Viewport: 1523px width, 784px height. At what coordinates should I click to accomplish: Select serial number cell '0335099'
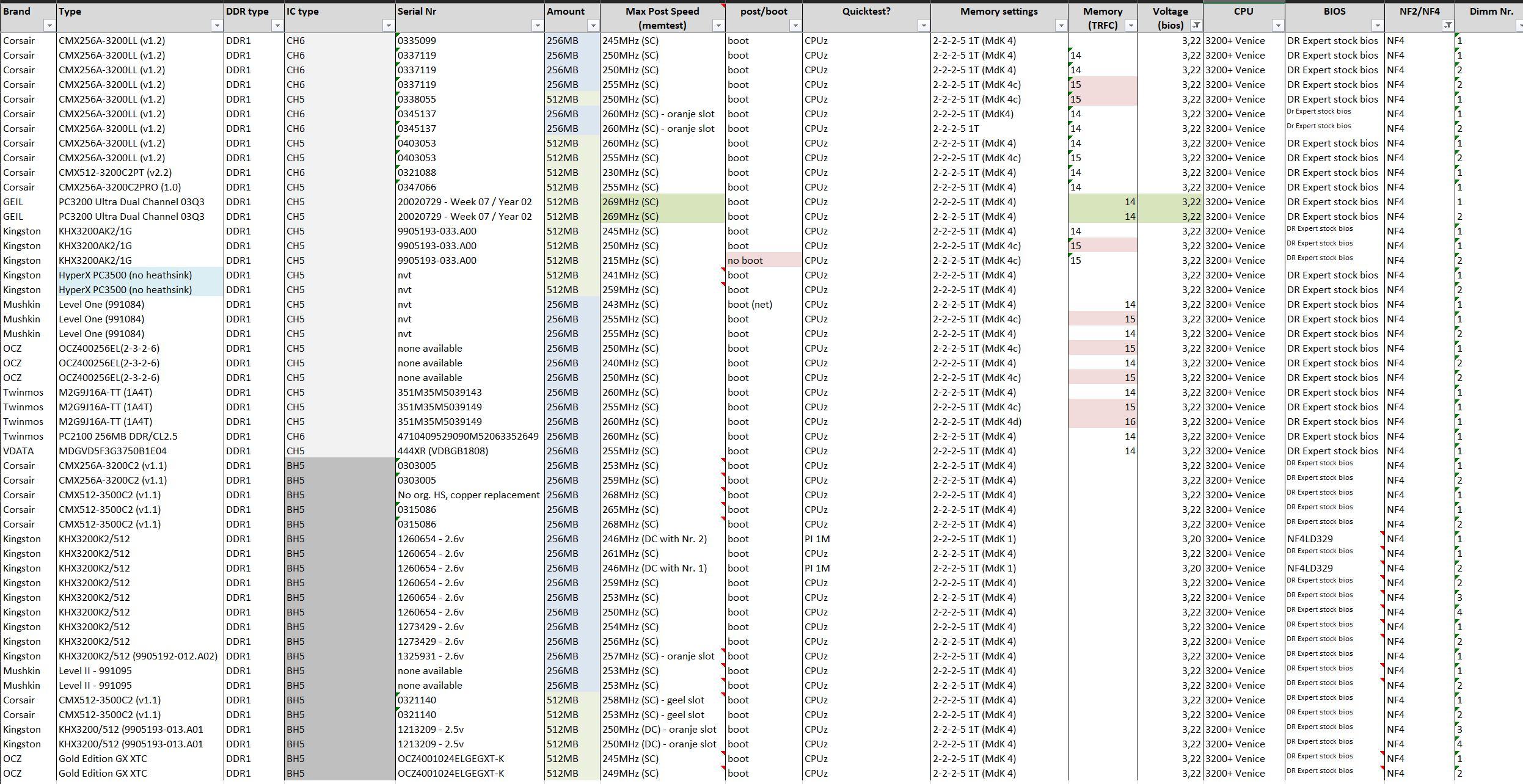(470, 40)
